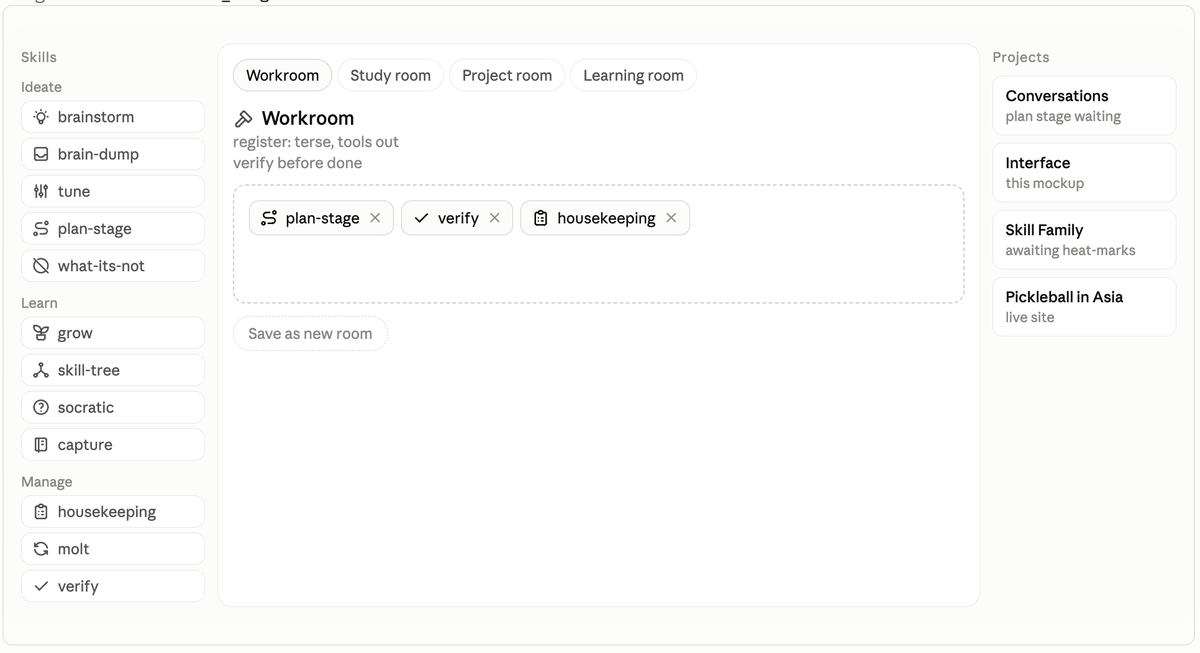This screenshot has width=1200, height=653.
Task: Switch to the Workroom tab
Action: pos(283,75)
